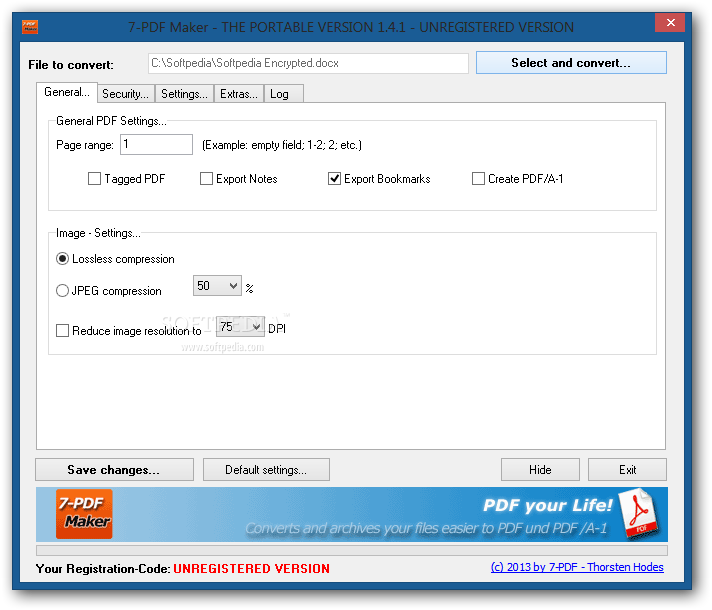
Task: Enable the Create PDF/A-1 checkbox
Action: coord(478,179)
